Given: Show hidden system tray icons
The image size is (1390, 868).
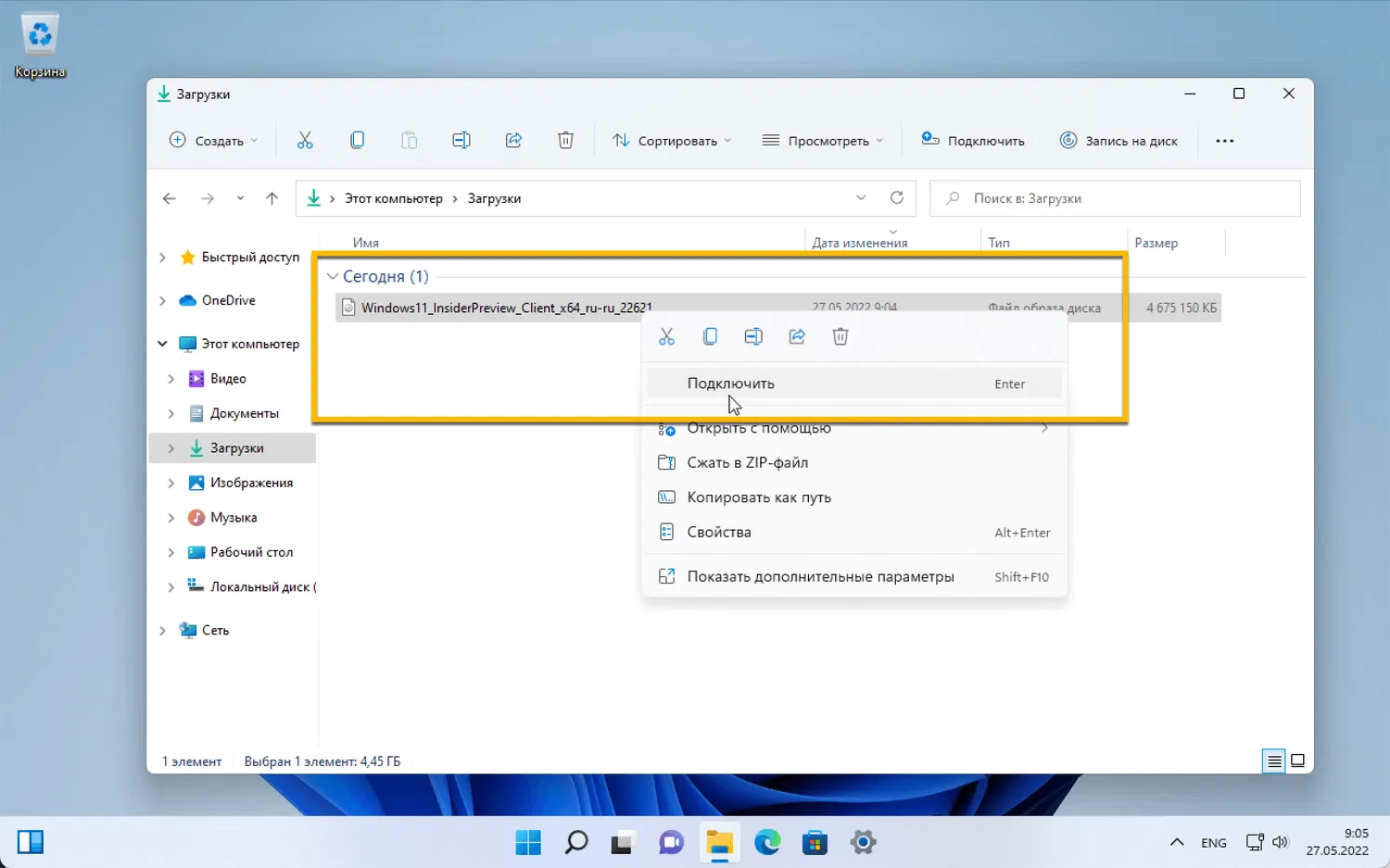Looking at the screenshot, I should 1177,842.
